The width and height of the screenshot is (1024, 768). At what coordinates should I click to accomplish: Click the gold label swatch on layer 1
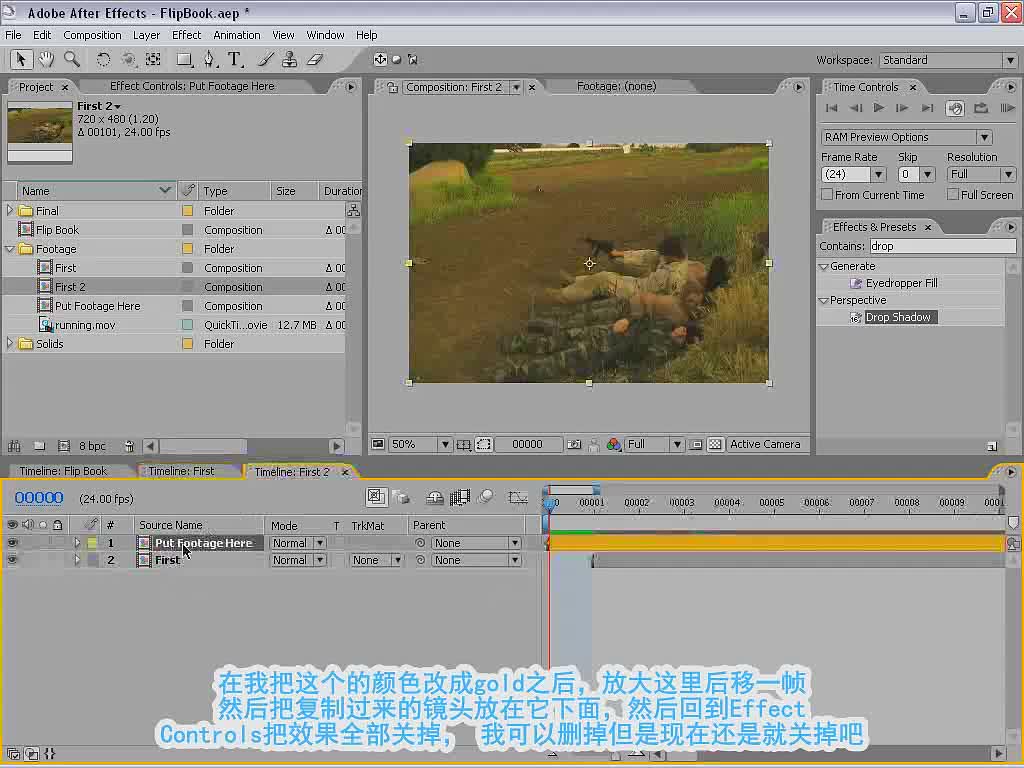click(93, 543)
